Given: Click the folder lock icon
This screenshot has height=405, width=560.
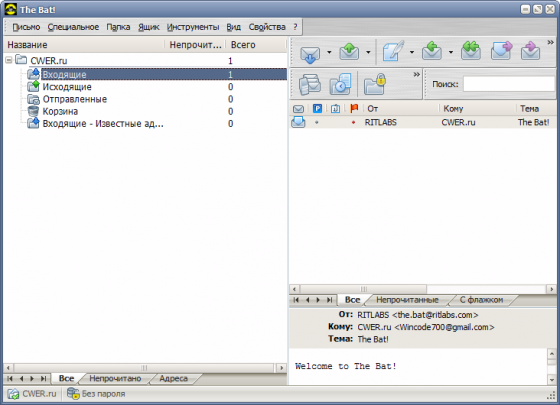Looking at the screenshot, I should click(x=375, y=84).
